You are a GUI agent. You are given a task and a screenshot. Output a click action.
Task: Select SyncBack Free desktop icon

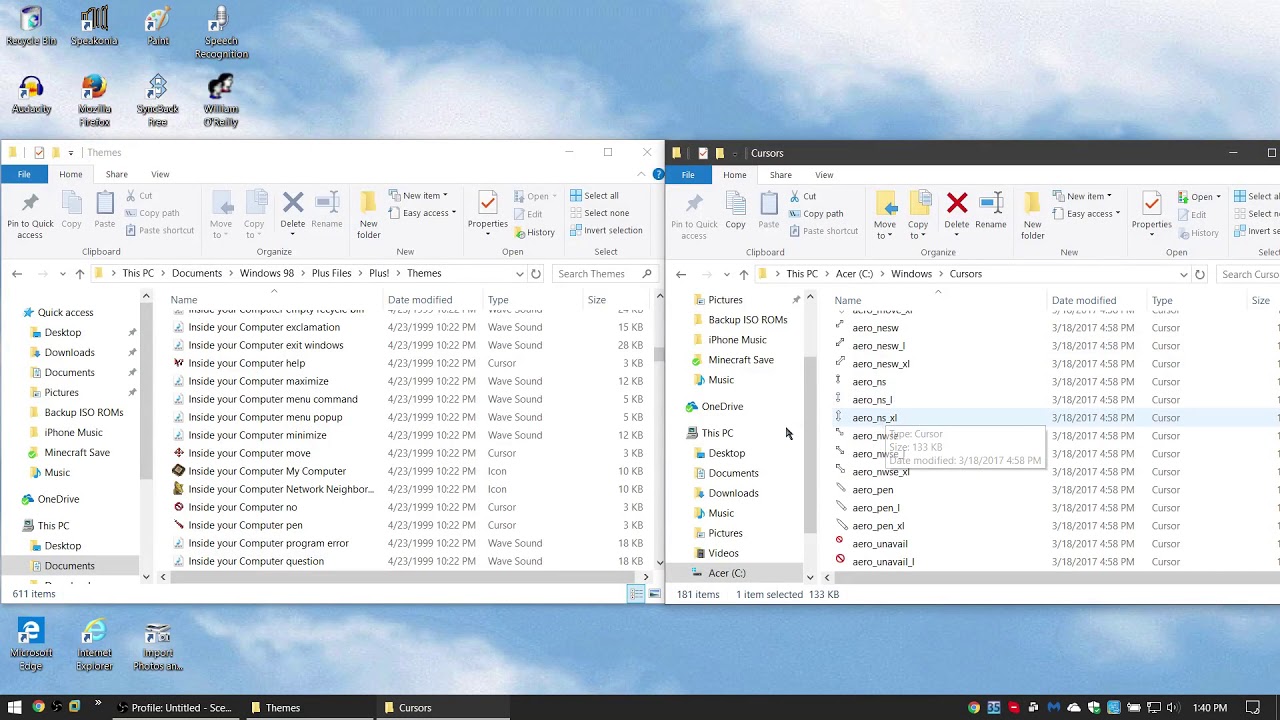[x=157, y=101]
